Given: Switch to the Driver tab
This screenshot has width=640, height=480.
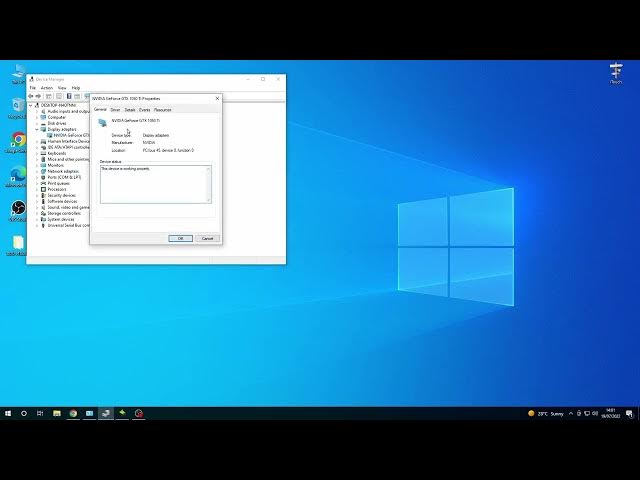Looking at the screenshot, I should pos(115,110).
